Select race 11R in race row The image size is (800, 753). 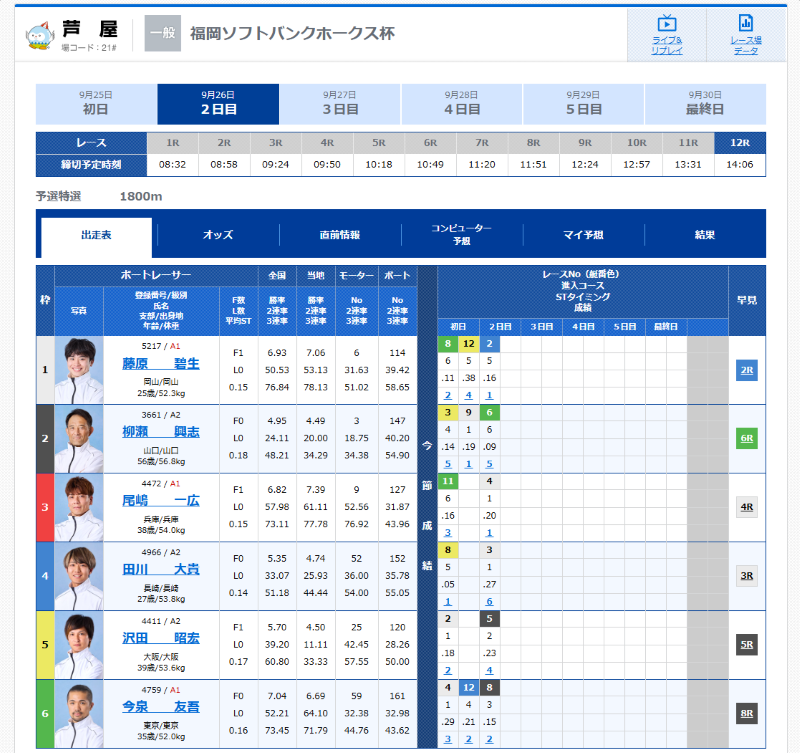(688, 142)
